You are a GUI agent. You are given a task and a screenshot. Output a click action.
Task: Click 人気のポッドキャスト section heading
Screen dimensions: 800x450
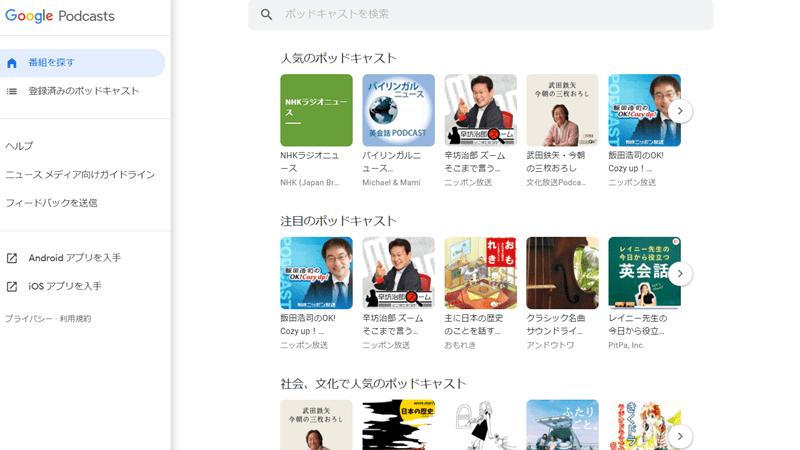(338, 58)
